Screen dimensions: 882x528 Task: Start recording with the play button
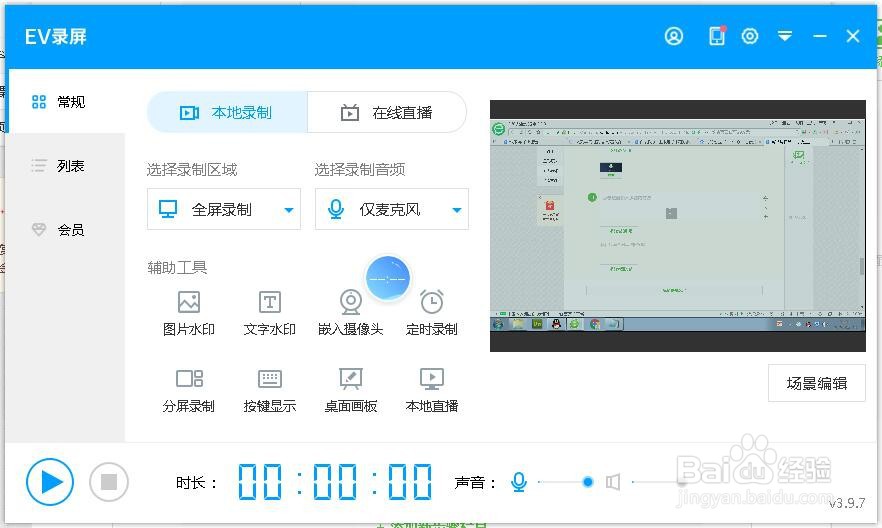(x=50, y=482)
